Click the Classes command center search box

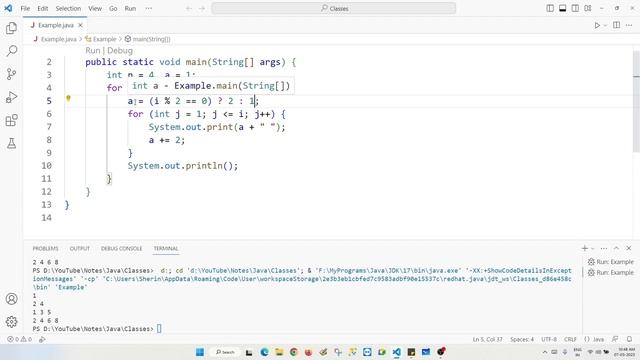[333, 8]
